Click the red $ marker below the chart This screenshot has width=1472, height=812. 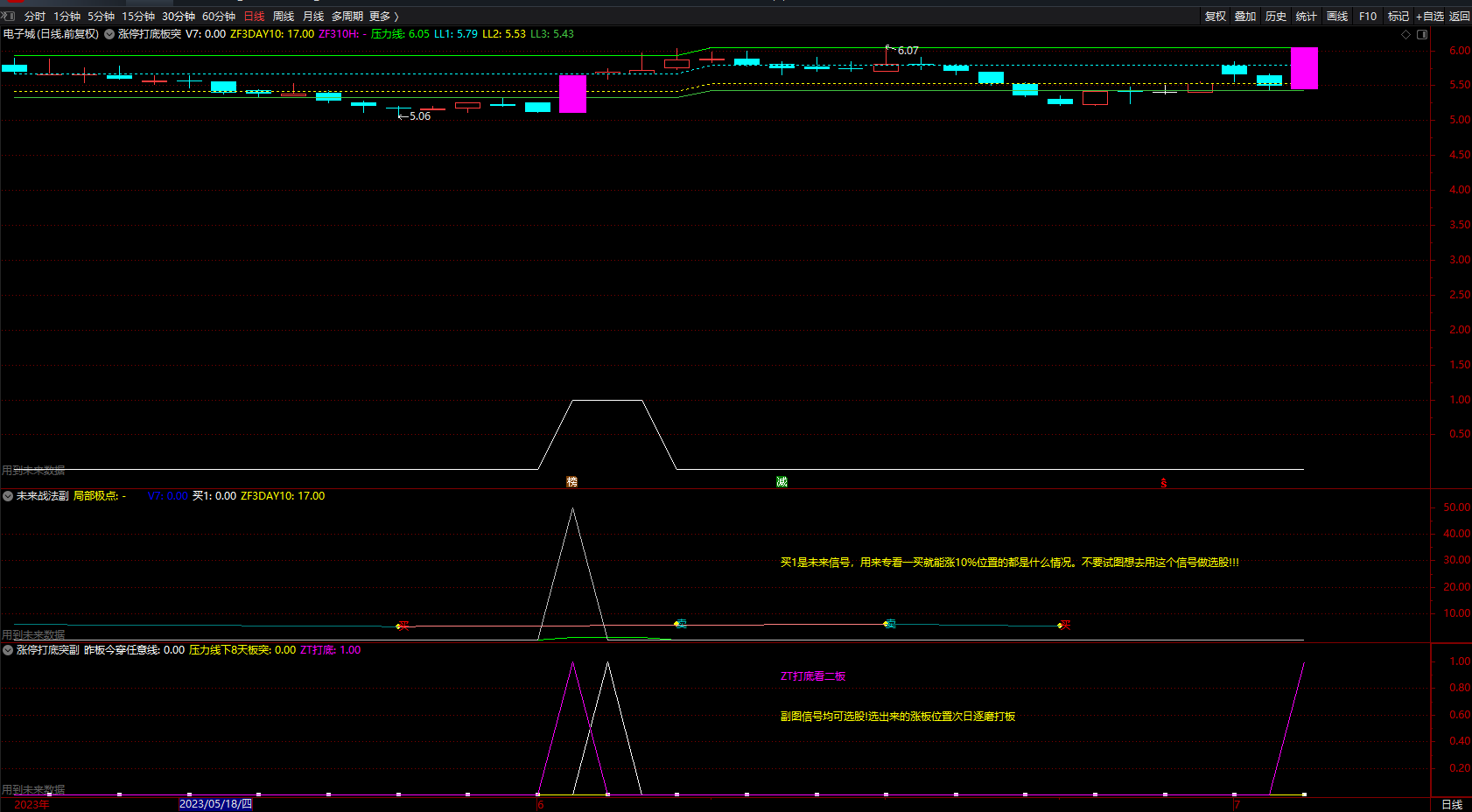click(x=1164, y=483)
